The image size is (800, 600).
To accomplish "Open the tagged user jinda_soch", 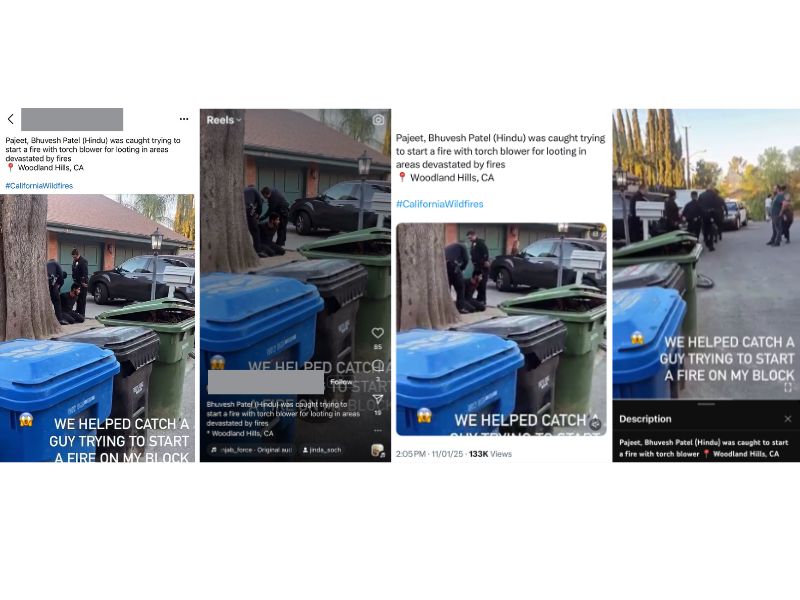I will coord(321,450).
